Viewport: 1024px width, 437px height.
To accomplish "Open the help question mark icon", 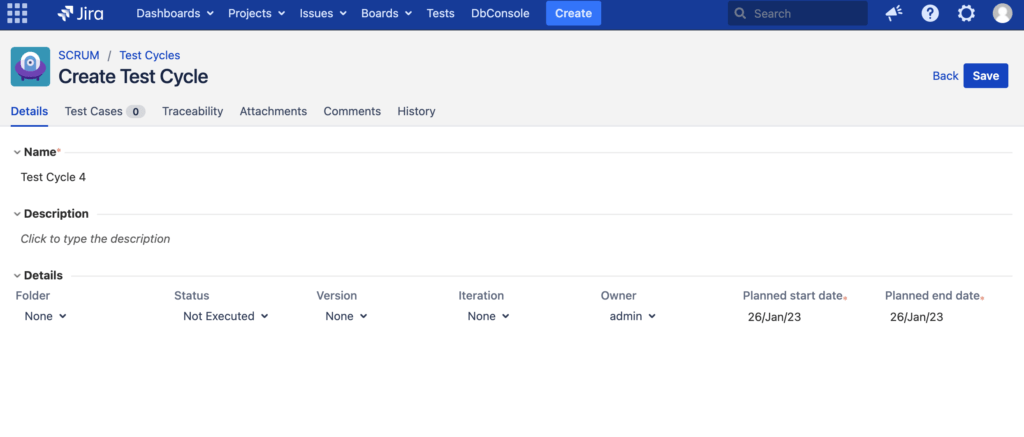I will click(x=930, y=14).
